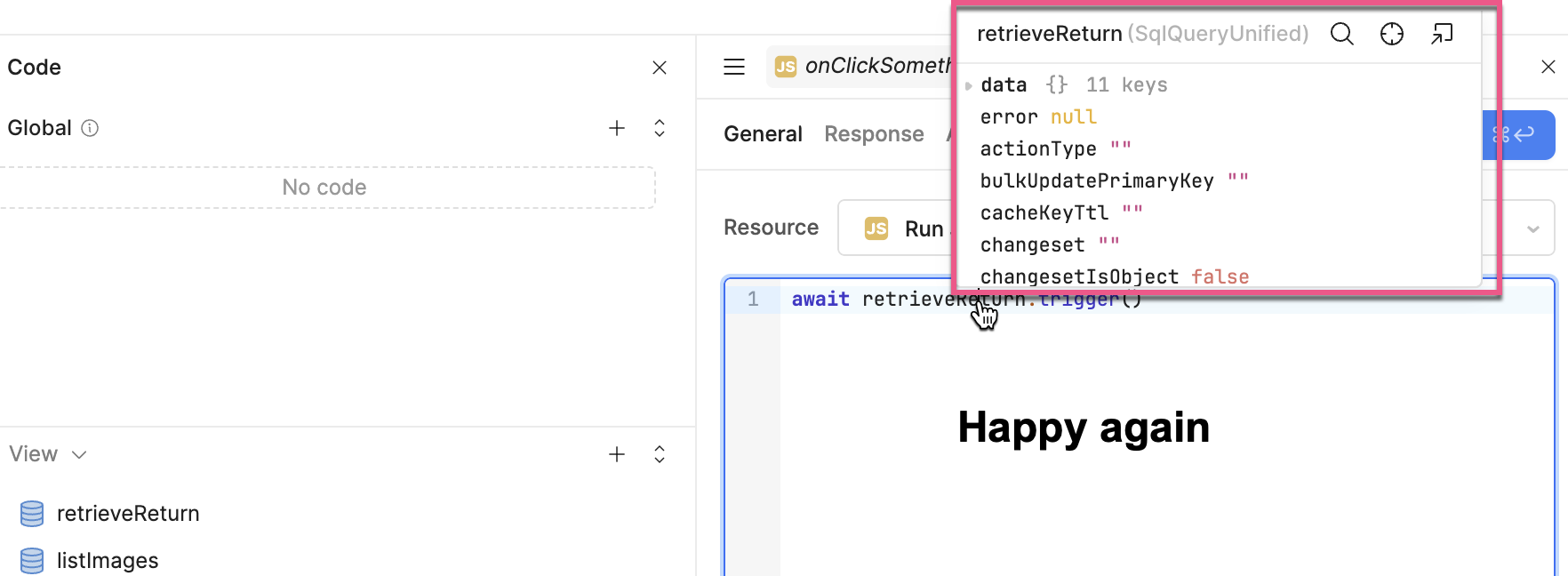The width and height of the screenshot is (1568, 576).
Task: Switch to the Response tab
Action: click(874, 134)
